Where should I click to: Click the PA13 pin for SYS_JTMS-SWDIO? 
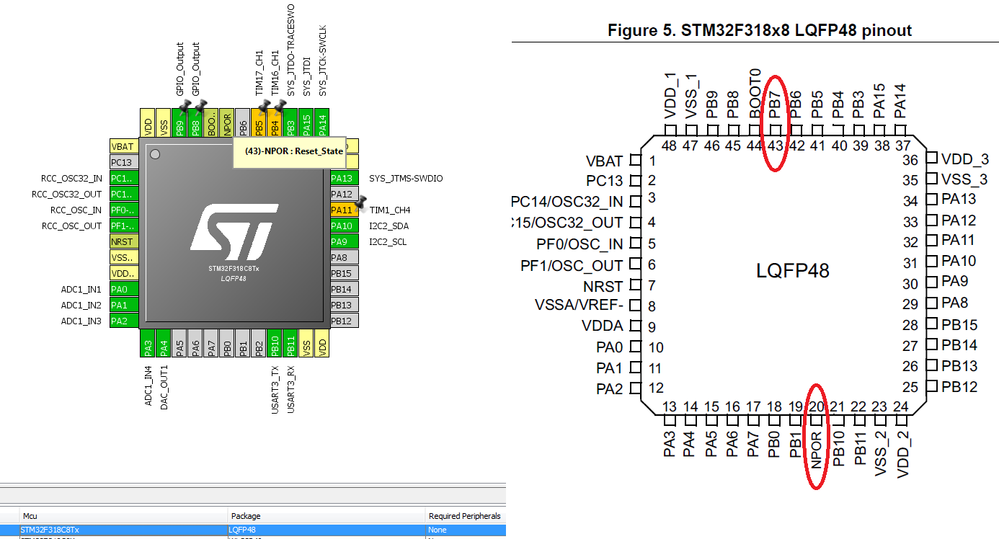pyautogui.click(x=344, y=178)
